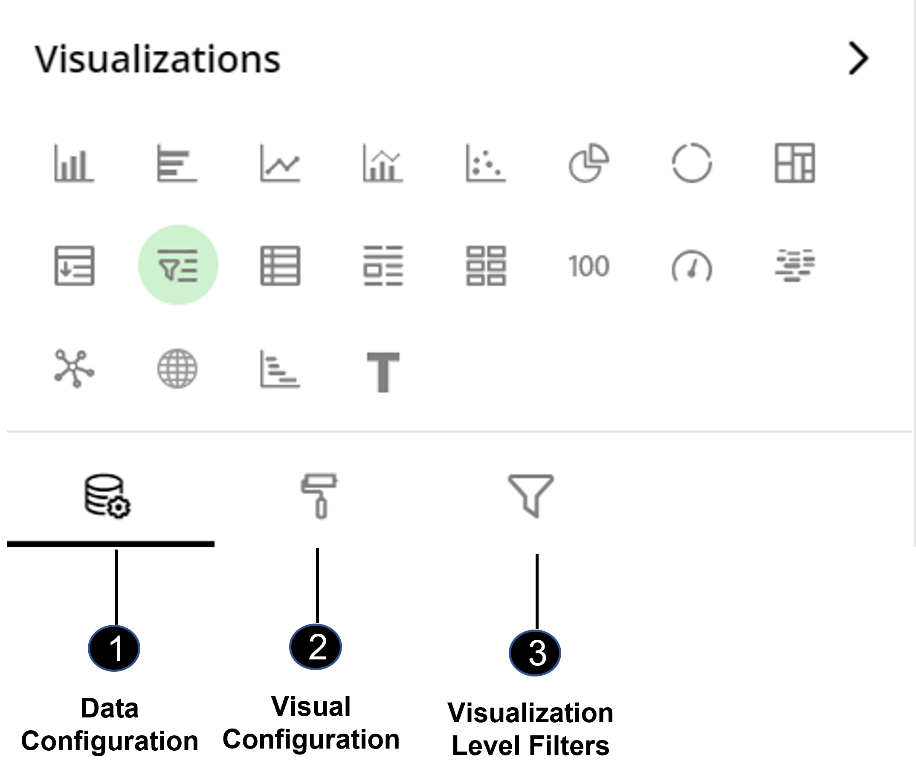916x778 pixels.
Task: Pick the pie chart visualization
Action: click(589, 164)
